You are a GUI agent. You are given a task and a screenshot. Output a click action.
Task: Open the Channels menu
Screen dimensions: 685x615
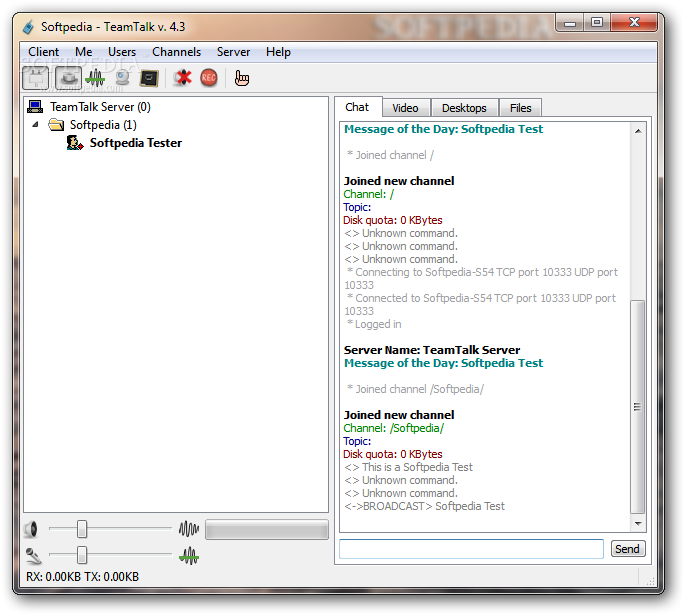click(x=176, y=52)
